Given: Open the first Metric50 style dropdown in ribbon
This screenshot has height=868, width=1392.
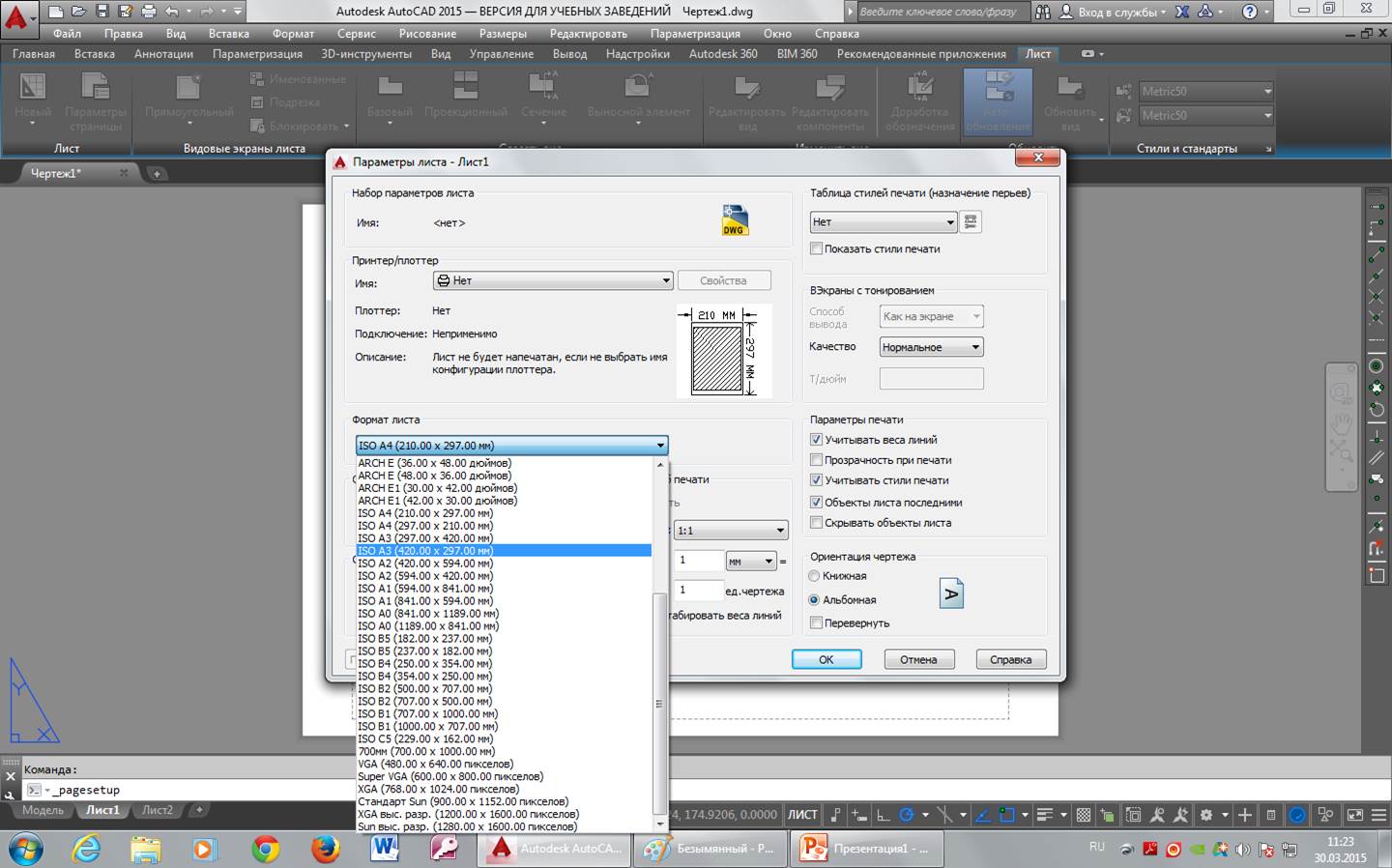Looking at the screenshot, I should pyautogui.click(x=1206, y=91).
